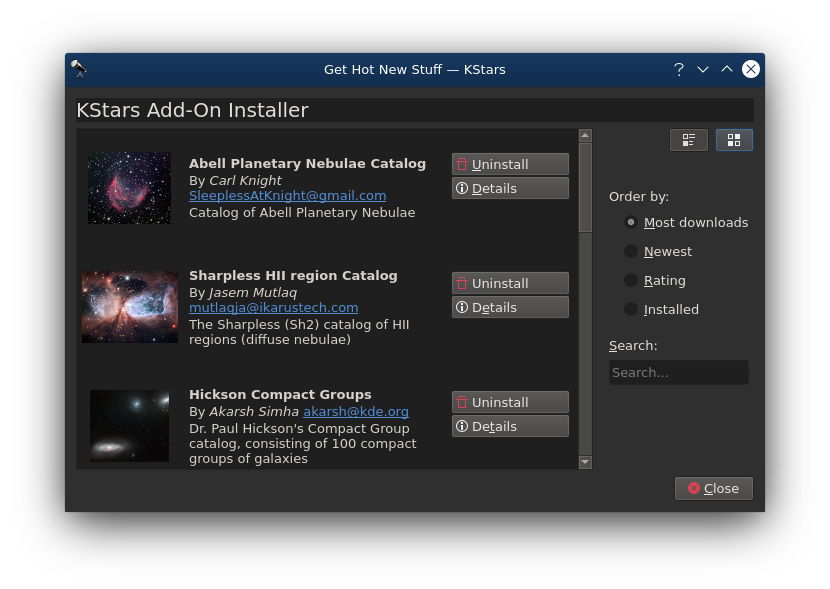Click the author name Carl Knight
830x589 pixels.
(245, 180)
